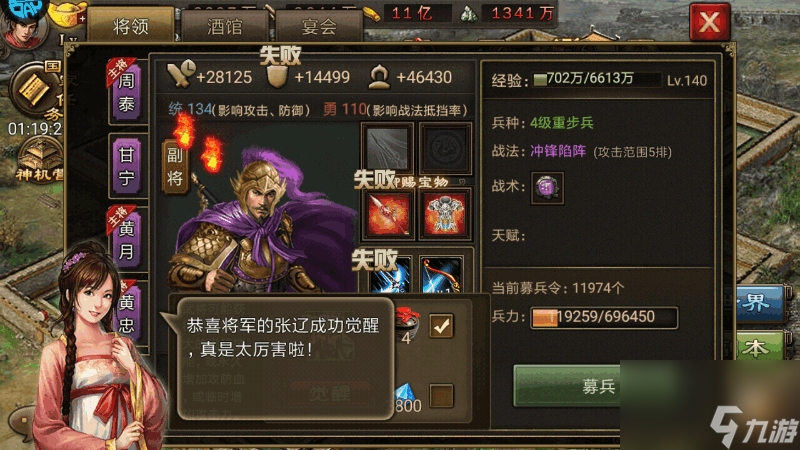Select the red sword equipment slot
Screen dimensions: 800x450
coord(388,214)
